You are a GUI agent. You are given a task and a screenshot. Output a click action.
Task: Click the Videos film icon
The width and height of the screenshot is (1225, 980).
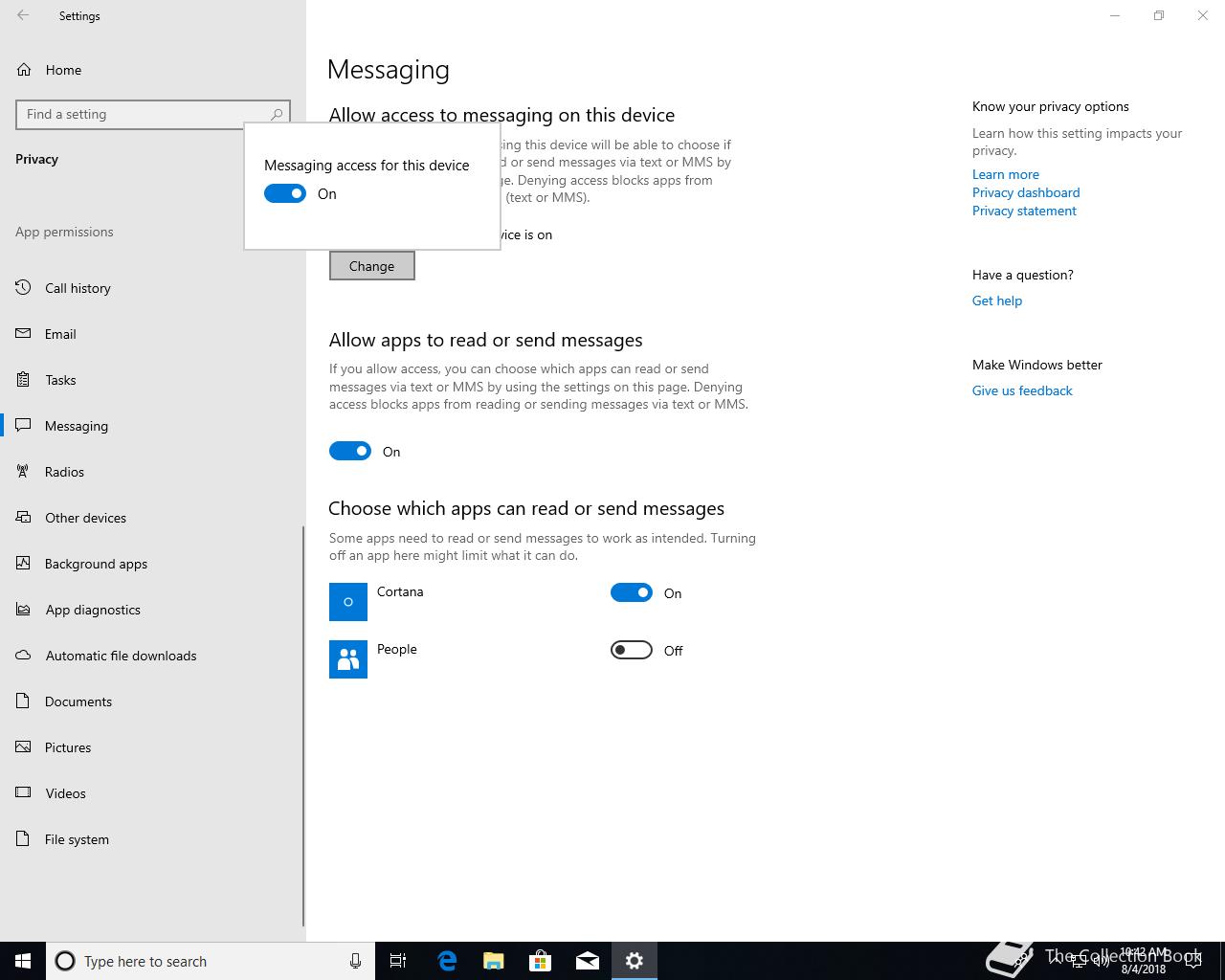pos(24,793)
